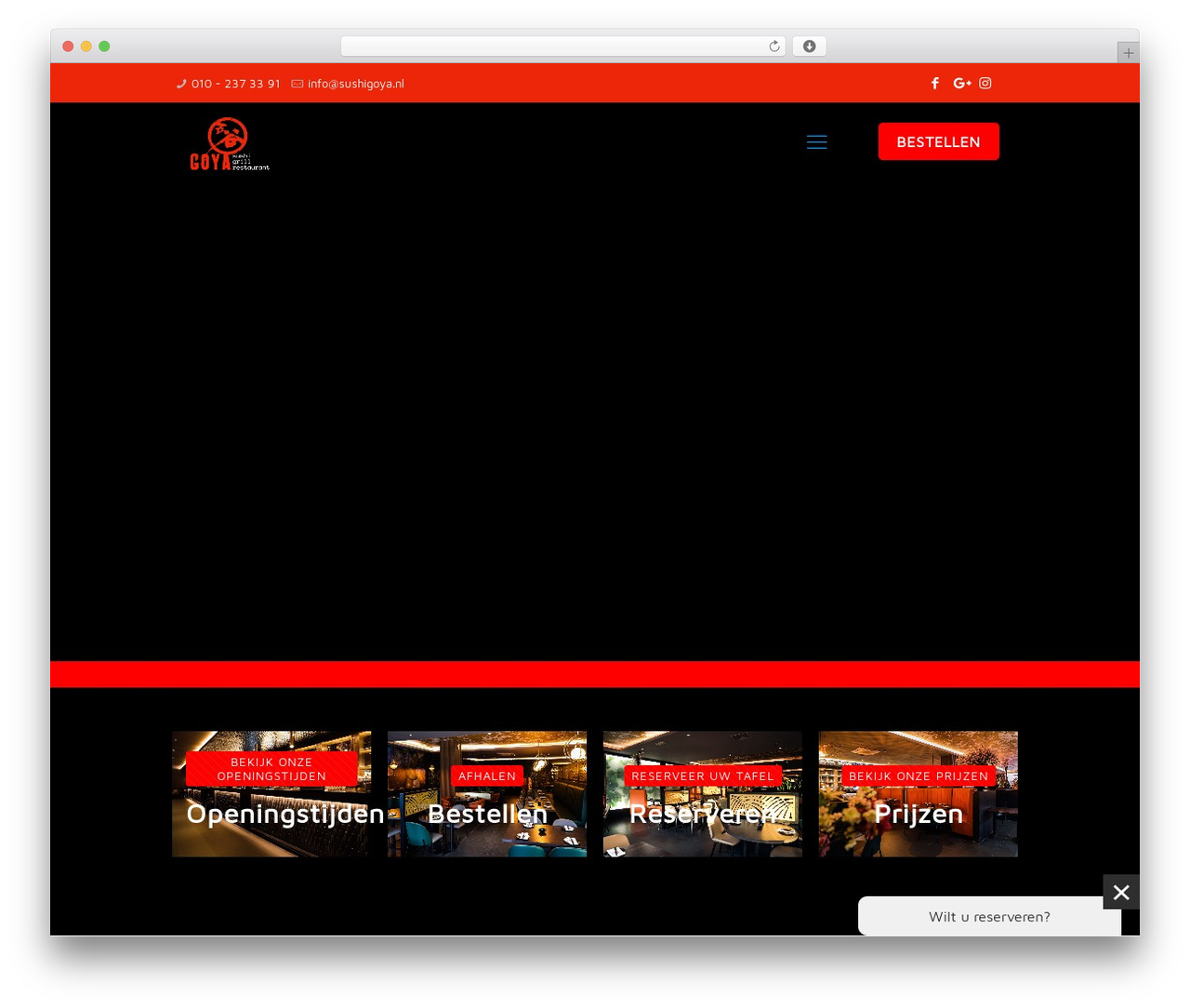The height and width of the screenshot is (1008, 1190).
Task: Click the browser download icon
Action: pyautogui.click(x=809, y=46)
